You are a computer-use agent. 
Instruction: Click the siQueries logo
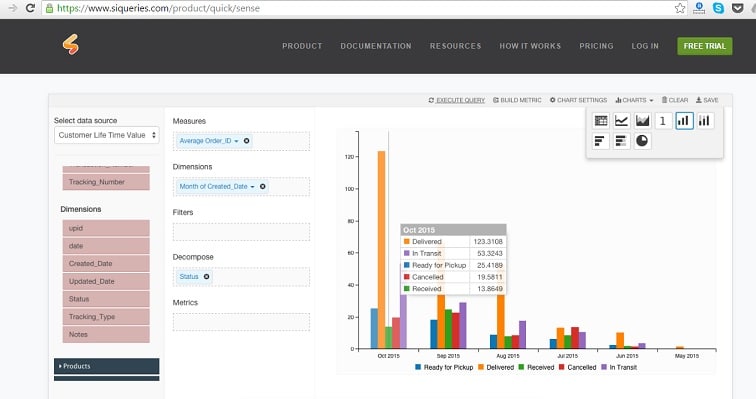[x=70, y=45]
